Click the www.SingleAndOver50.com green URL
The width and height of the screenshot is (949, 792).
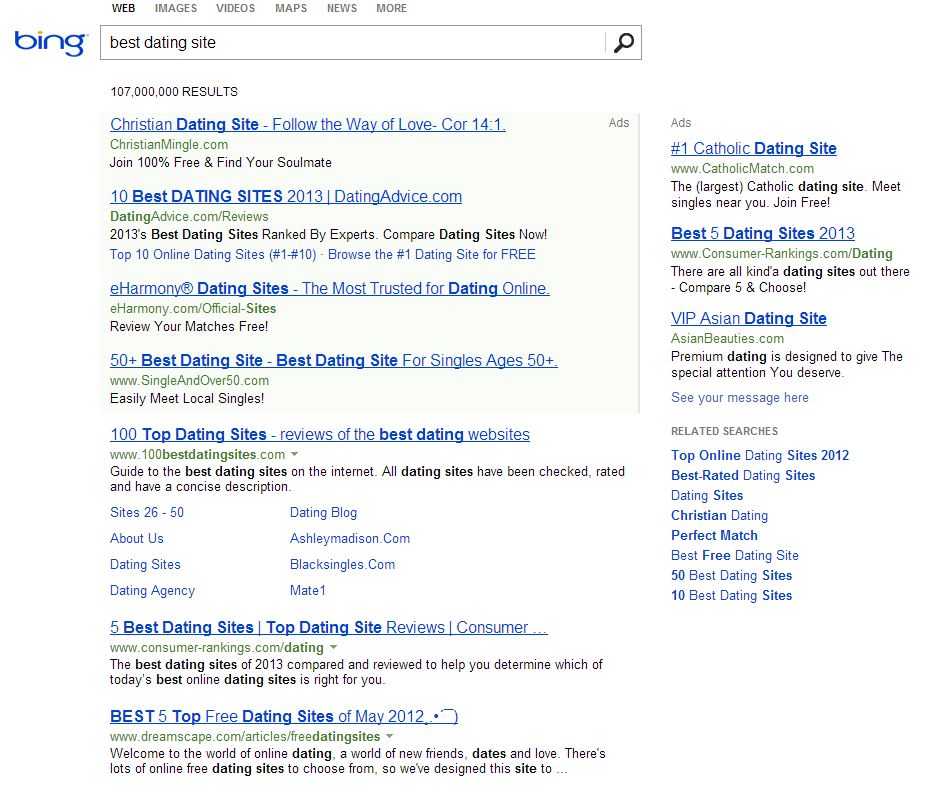(x=189, y=381)
